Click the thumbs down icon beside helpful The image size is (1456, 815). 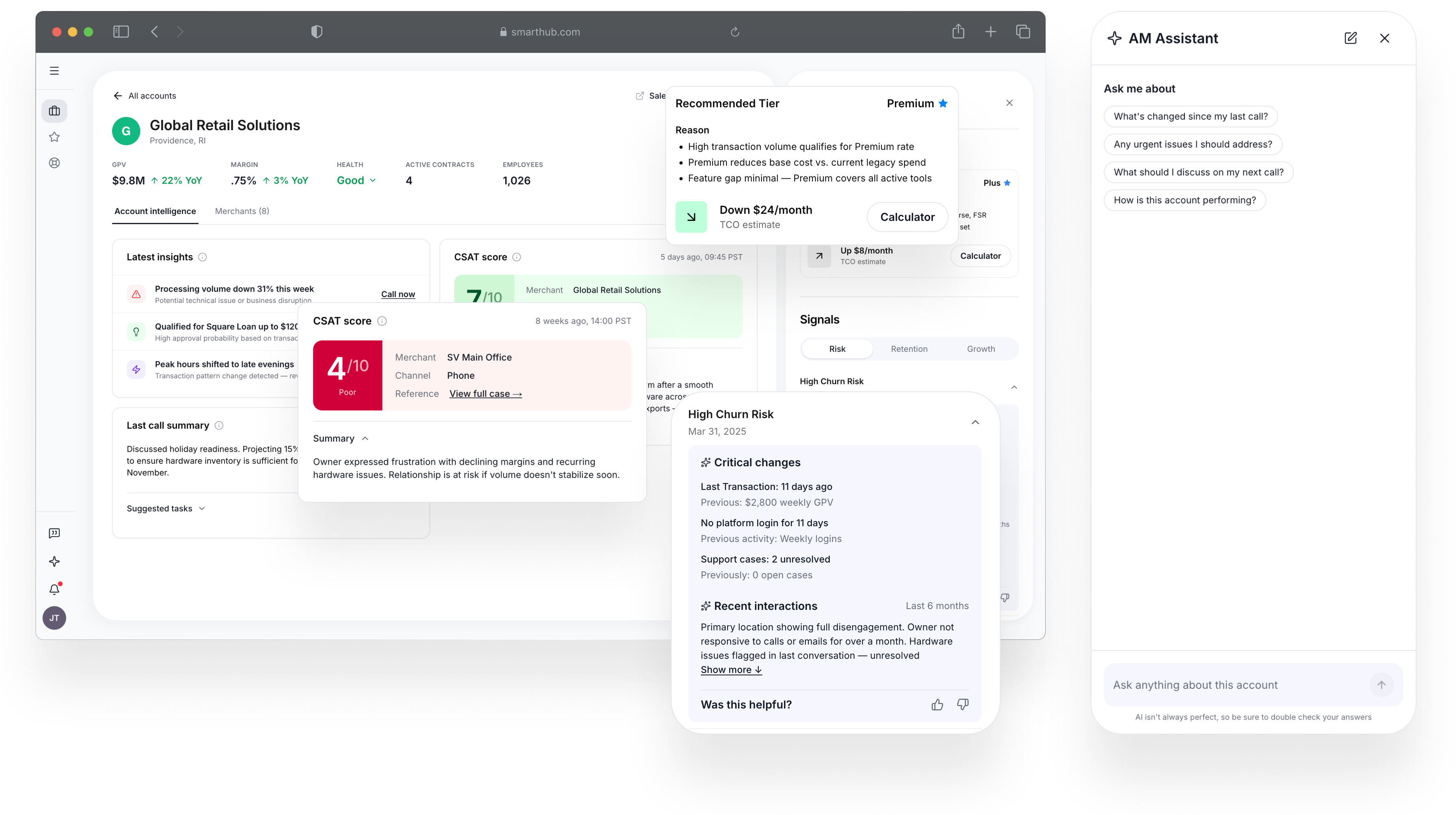tap(962, 704)
